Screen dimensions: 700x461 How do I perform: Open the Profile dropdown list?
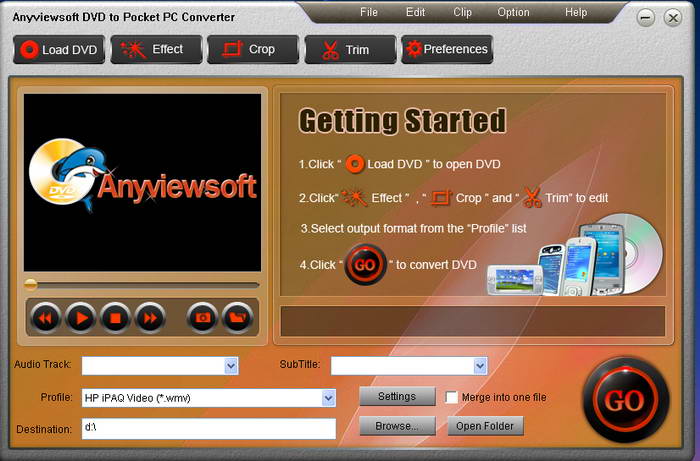point(329,398)
